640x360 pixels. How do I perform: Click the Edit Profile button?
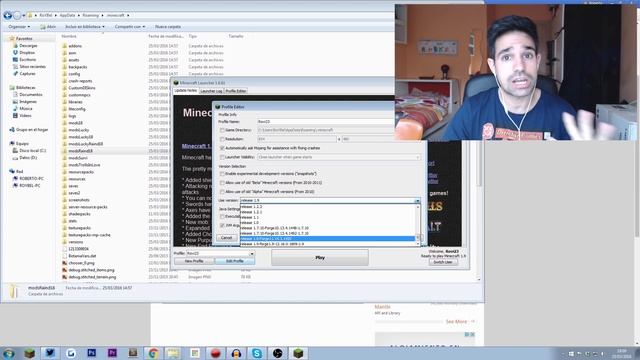coord(235,261)
